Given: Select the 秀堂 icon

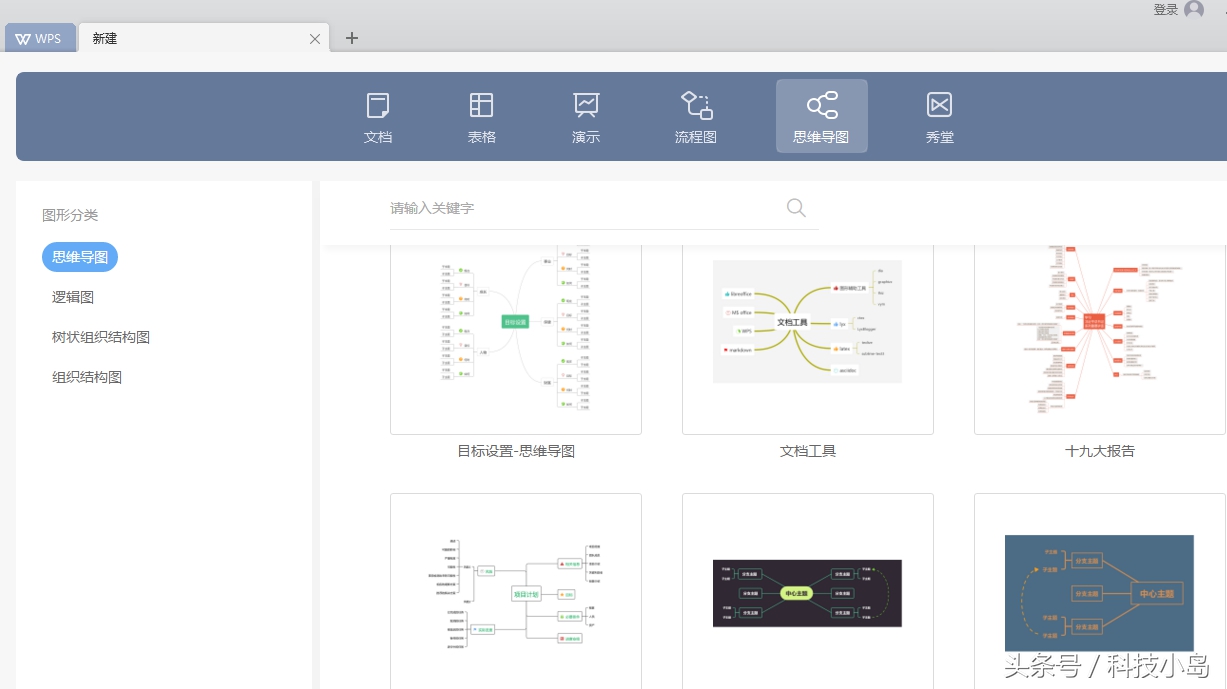Looking at the screenshot, I should point(940,115).
